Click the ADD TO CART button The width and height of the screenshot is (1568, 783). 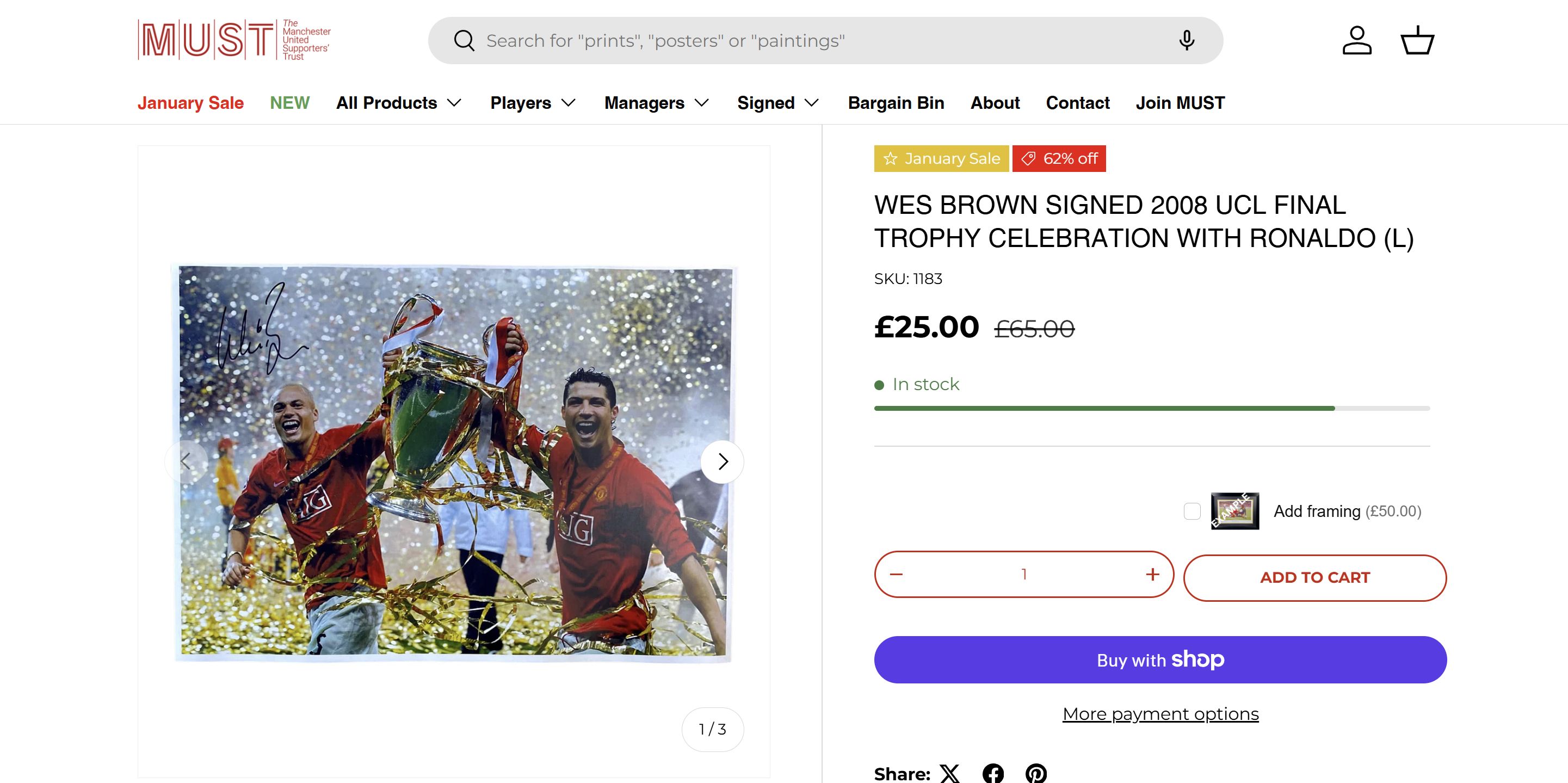pyautogui.click(x=1315, y=577)
